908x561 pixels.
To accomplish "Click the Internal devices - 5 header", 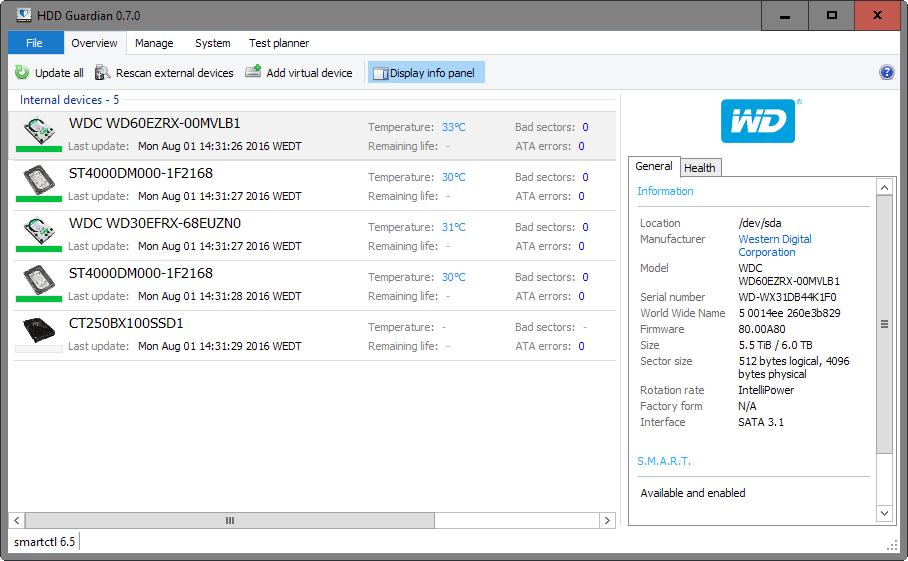I will click(x=69, y=100).
